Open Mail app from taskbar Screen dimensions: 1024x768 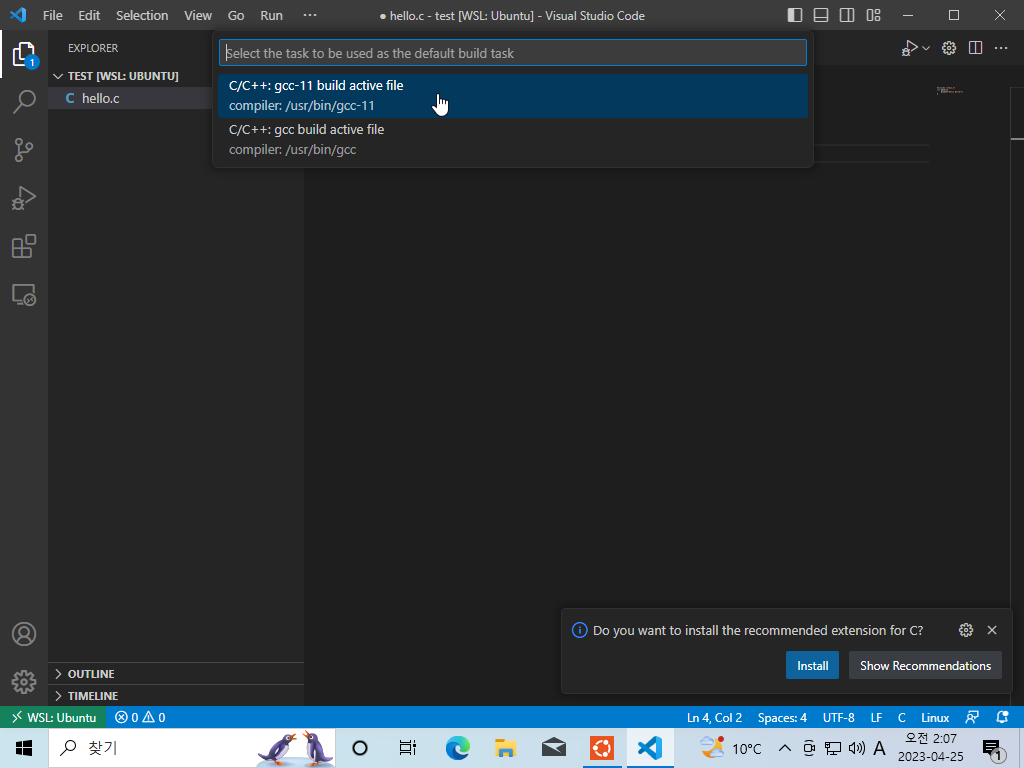(x=554, y=748)
